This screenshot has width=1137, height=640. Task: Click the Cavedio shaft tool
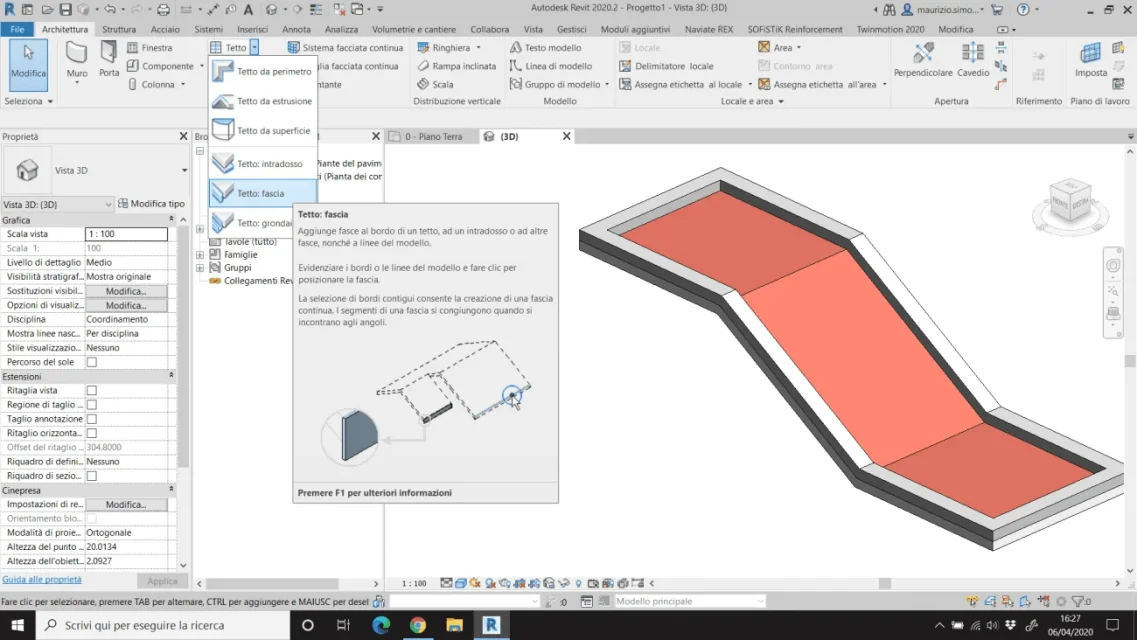[x=972, y=59]
